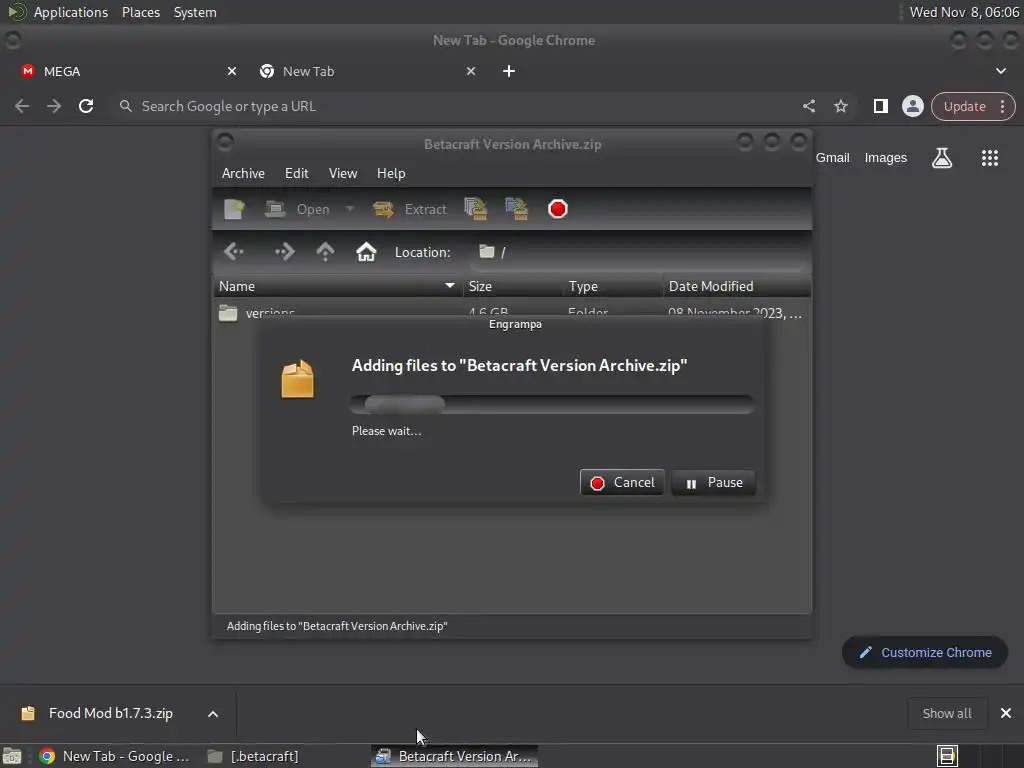
Task: Click the clock in the top panel
Action: (x=964, y=12)
